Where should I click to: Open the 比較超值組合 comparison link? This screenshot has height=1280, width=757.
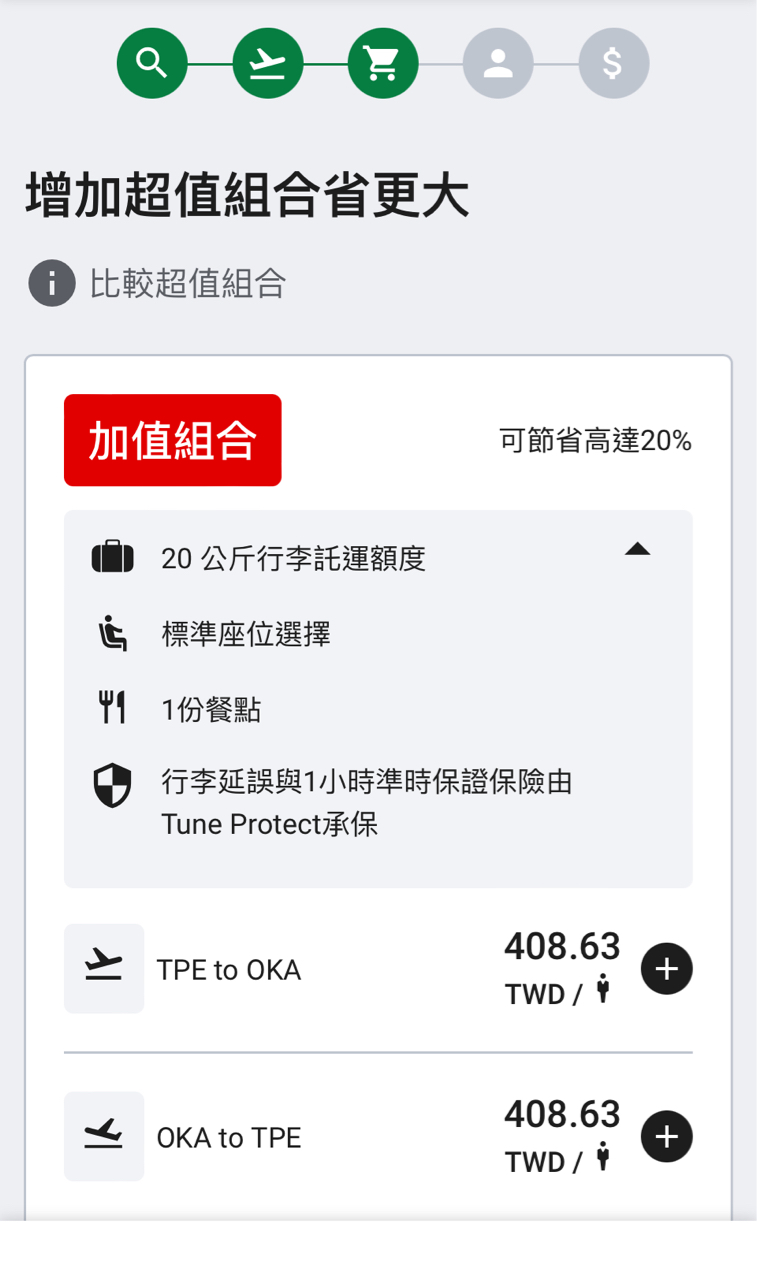click(188, 284)
